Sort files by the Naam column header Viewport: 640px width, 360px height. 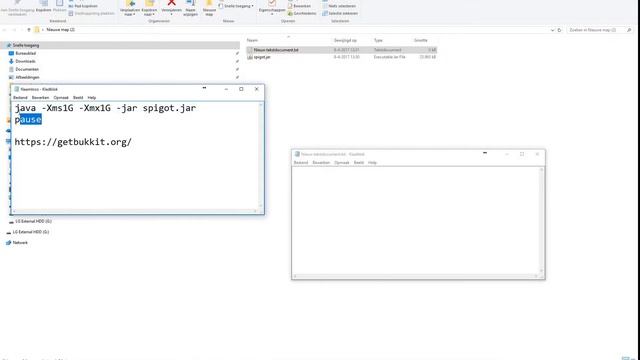(252, 40)
